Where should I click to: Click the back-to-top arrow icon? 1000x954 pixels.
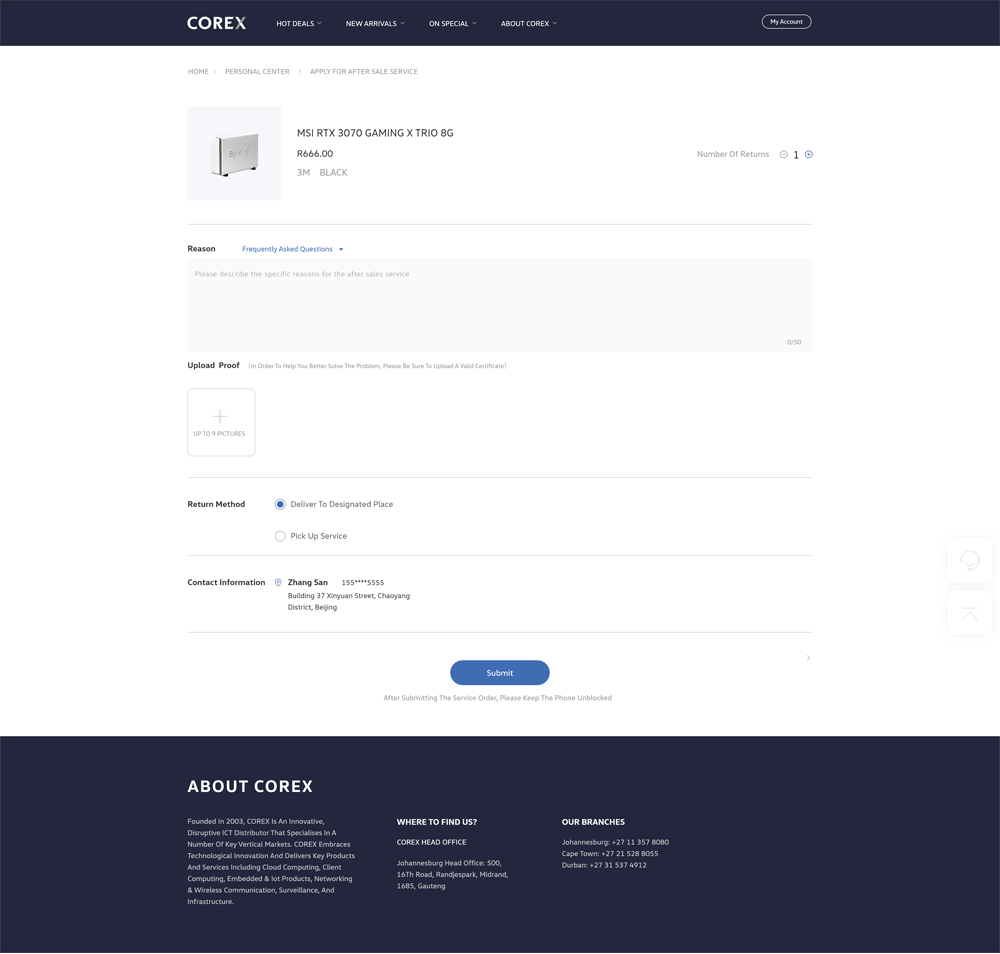click(970, 613)
